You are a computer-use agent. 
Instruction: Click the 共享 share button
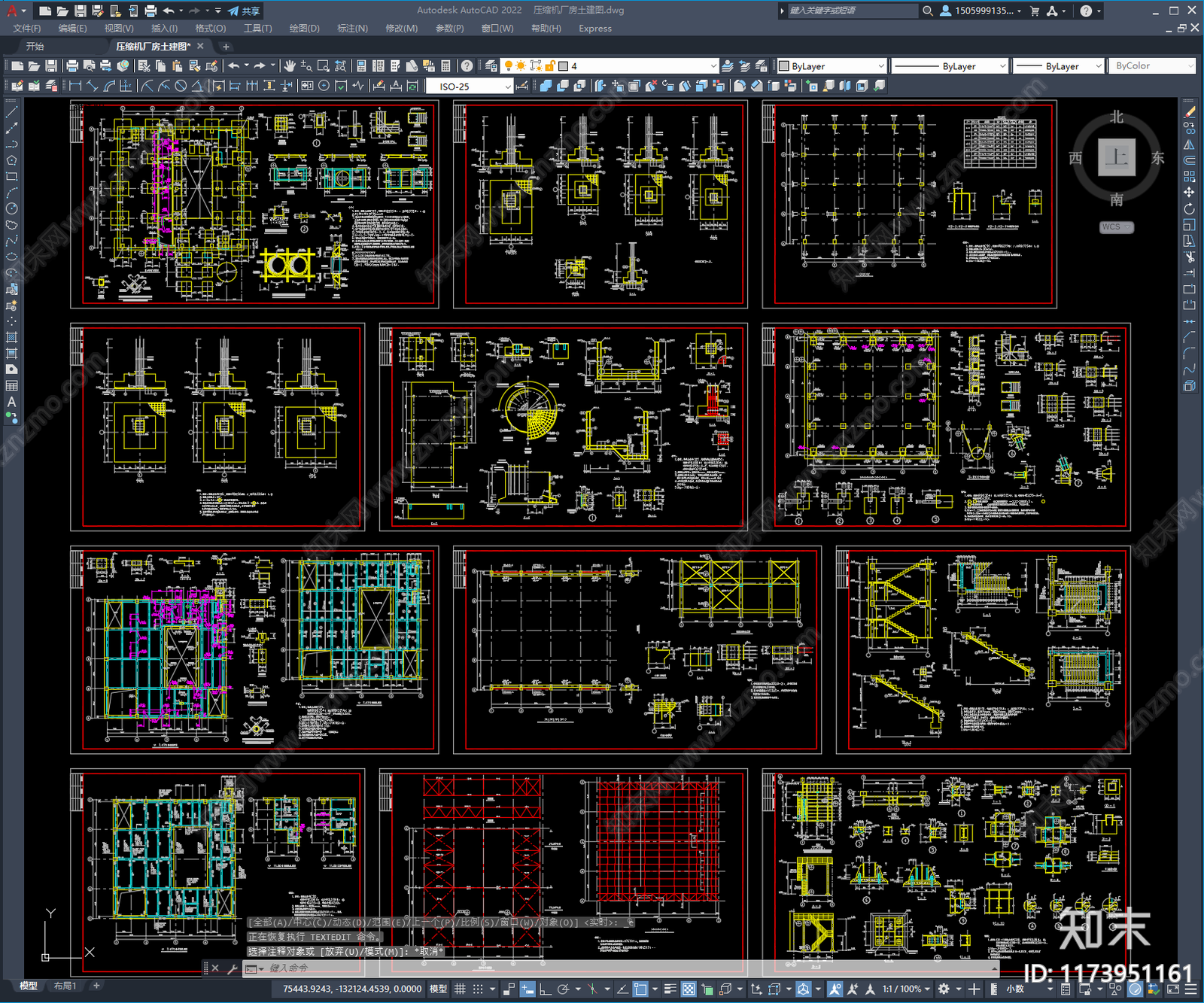coord(244,11)
